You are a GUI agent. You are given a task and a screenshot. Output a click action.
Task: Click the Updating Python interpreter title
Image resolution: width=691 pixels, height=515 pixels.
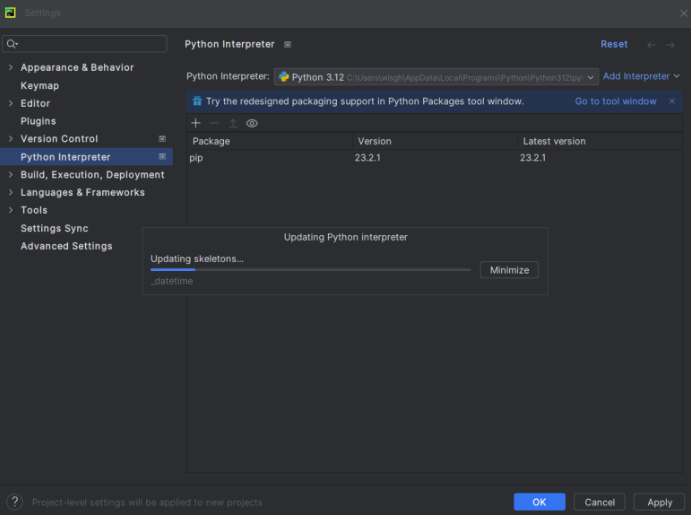346,237
